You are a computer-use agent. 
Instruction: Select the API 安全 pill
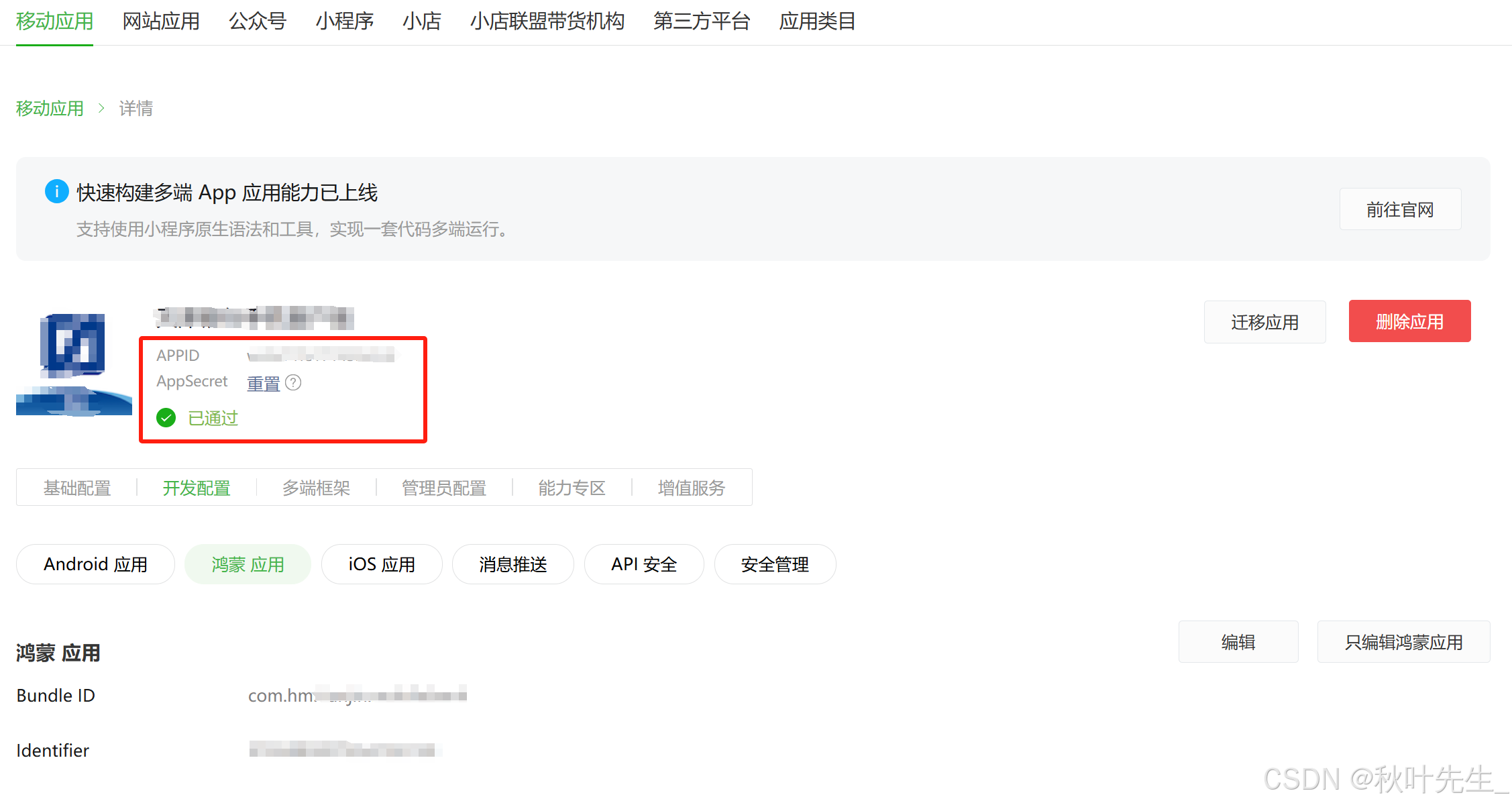tap(644, 564)
